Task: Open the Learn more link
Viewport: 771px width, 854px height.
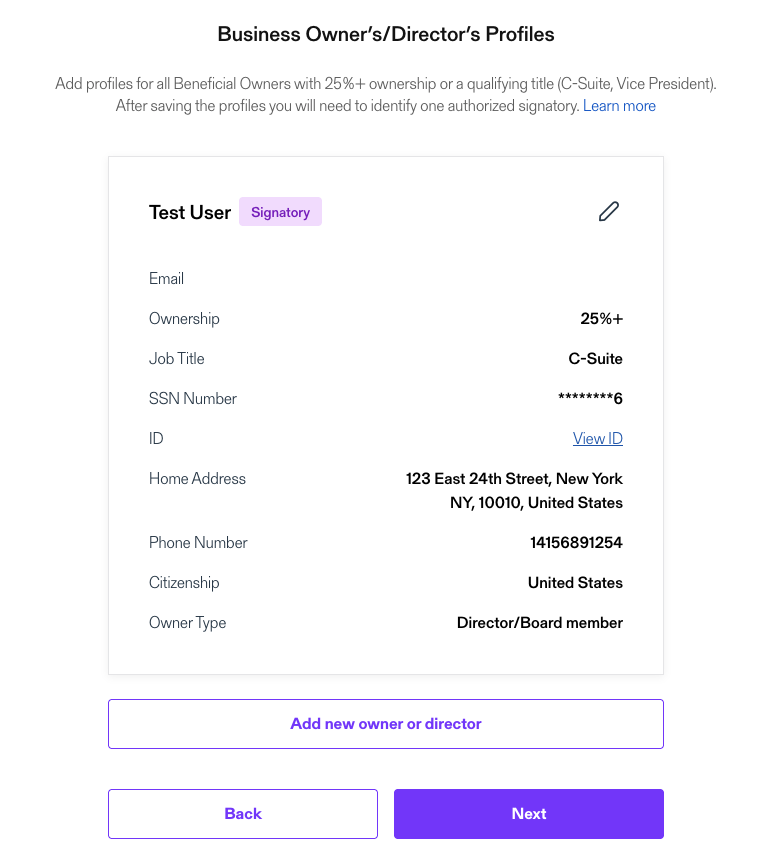Action: pyautogui.click(x=619, y=105)
